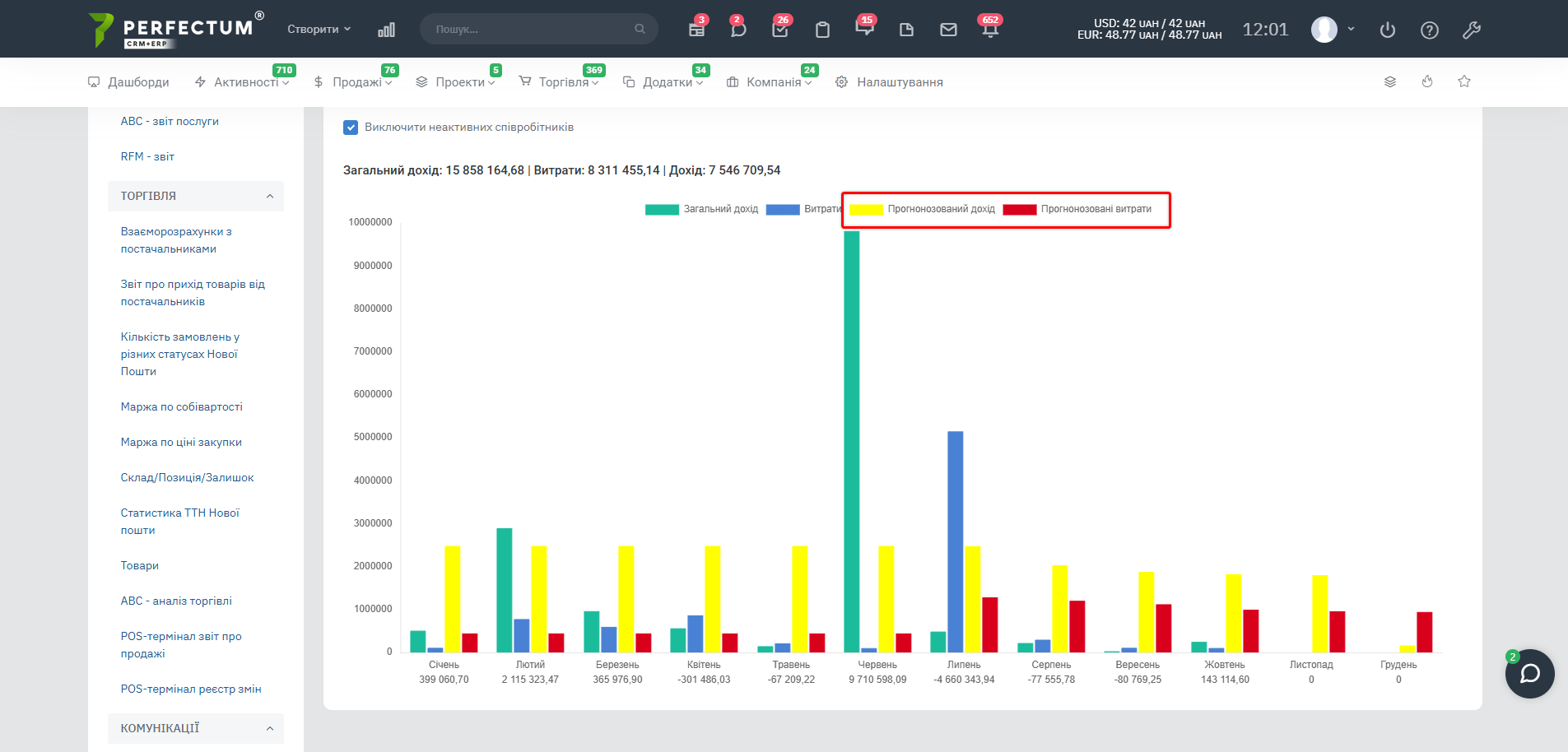Click the power logout icon
The image size is (1568, 752).
tap(1387, 30)
